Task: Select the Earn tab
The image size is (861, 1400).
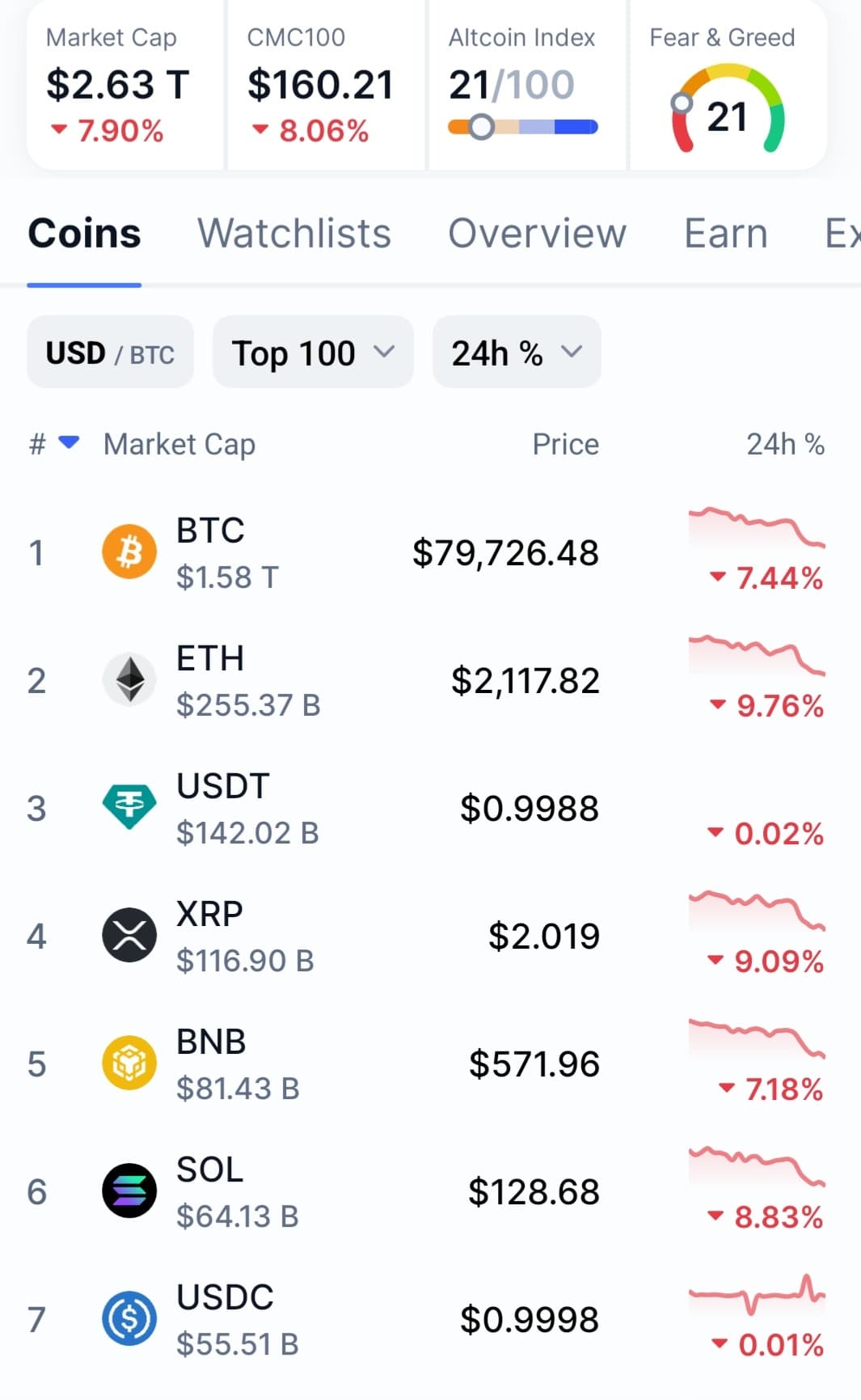Action: (725, 234)
